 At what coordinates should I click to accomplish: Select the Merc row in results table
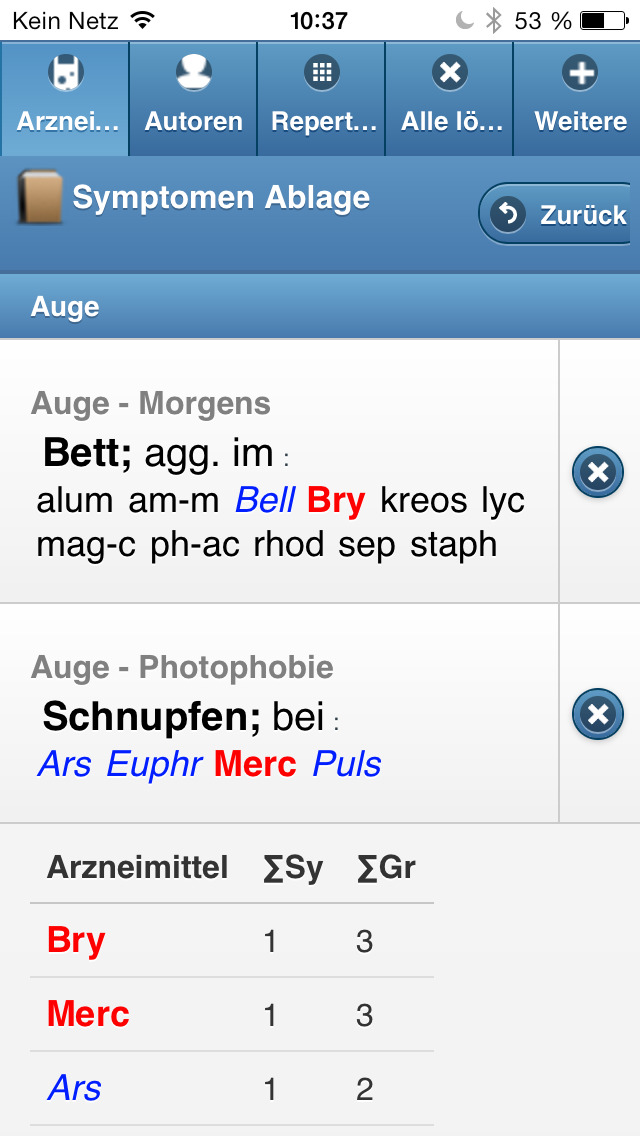tap(232, 1014)
